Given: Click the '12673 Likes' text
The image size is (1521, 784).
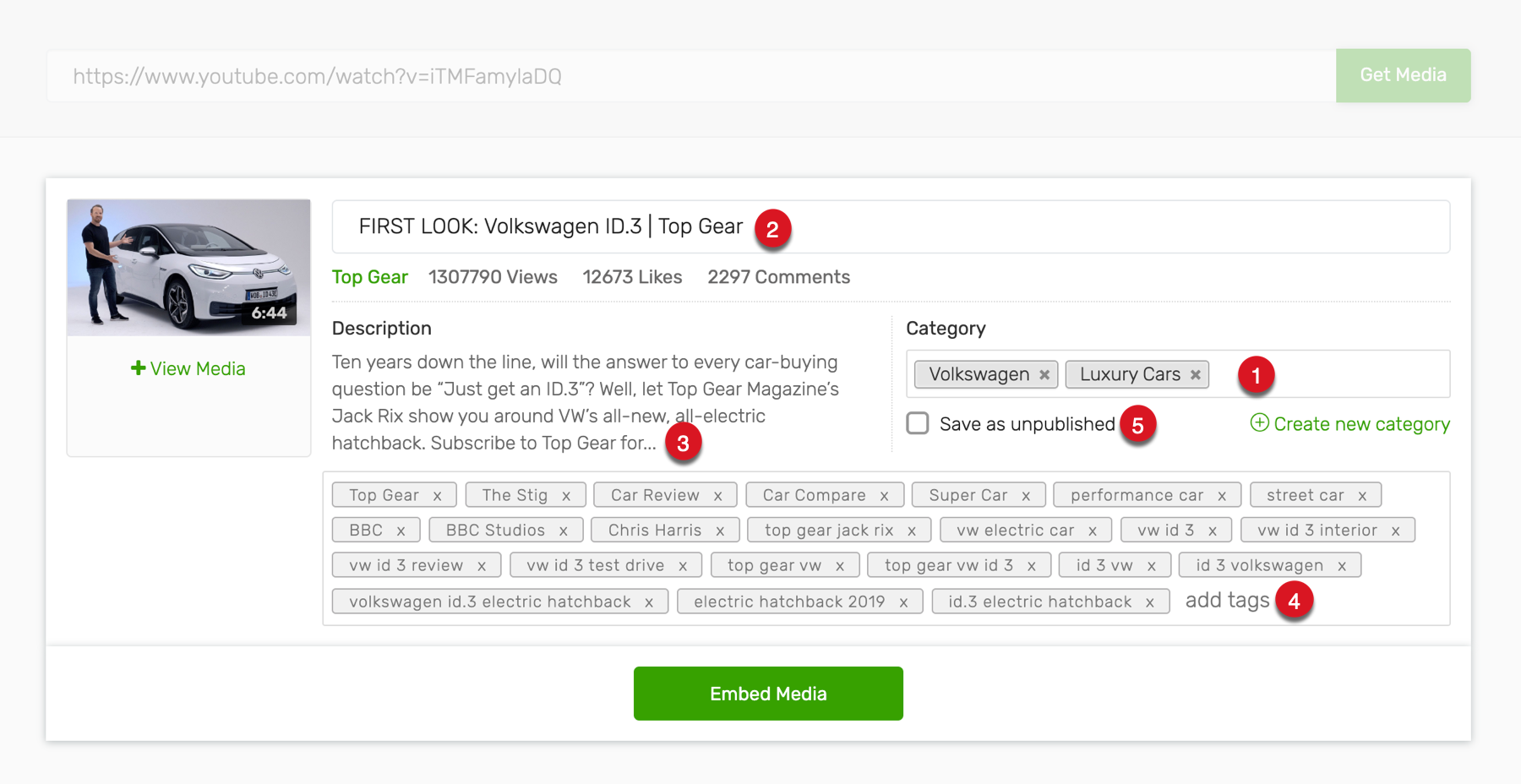Looking at the screenshot, I should click(632, 277).
